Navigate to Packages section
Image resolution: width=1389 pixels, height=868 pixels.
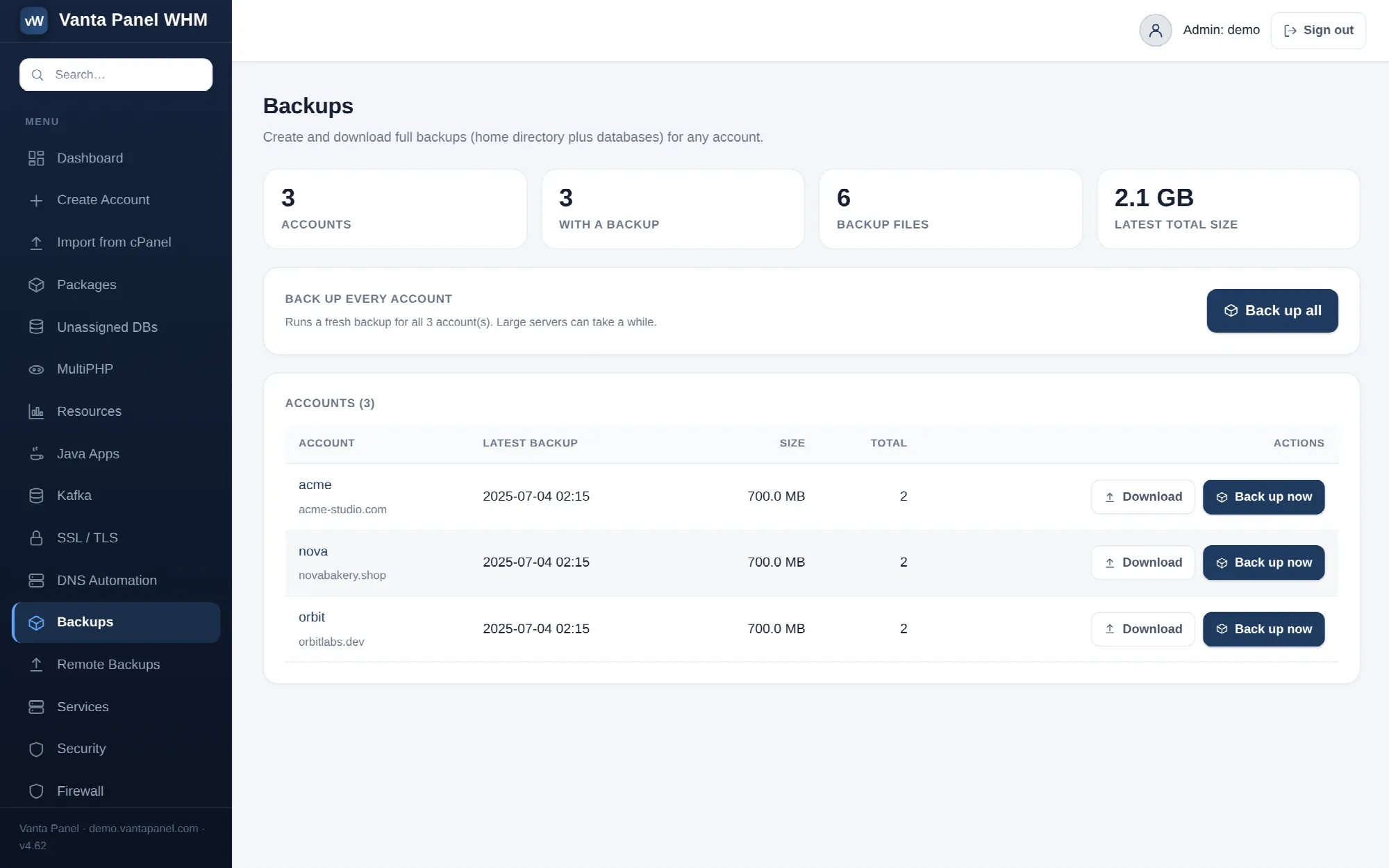(116, 285)
